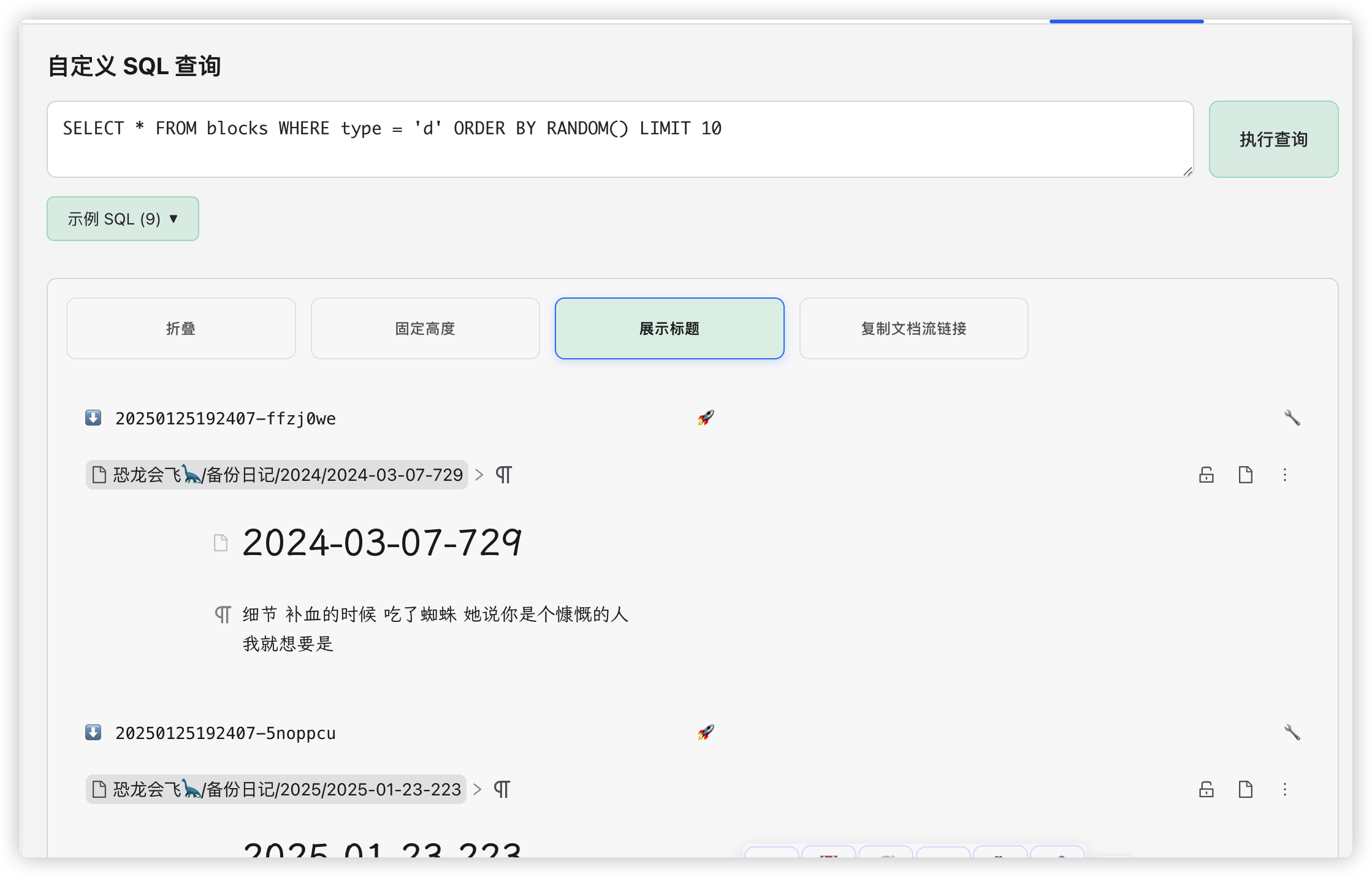The height and width of the screenshot is (877, 1372).
Task: Click rocket icon for block 5noppcu
Action: tap(706, 732)
